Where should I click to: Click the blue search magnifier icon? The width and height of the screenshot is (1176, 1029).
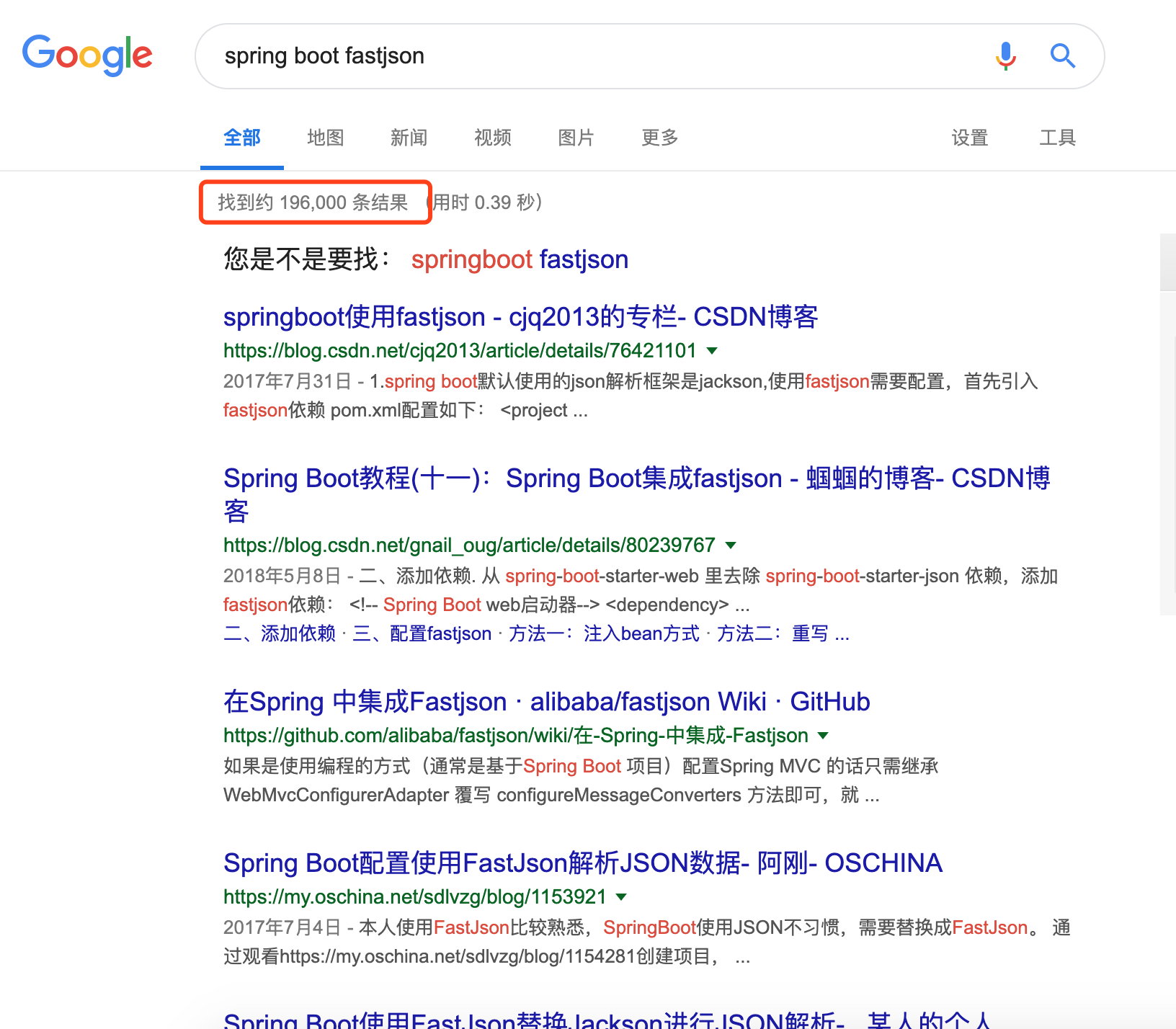1063,55
